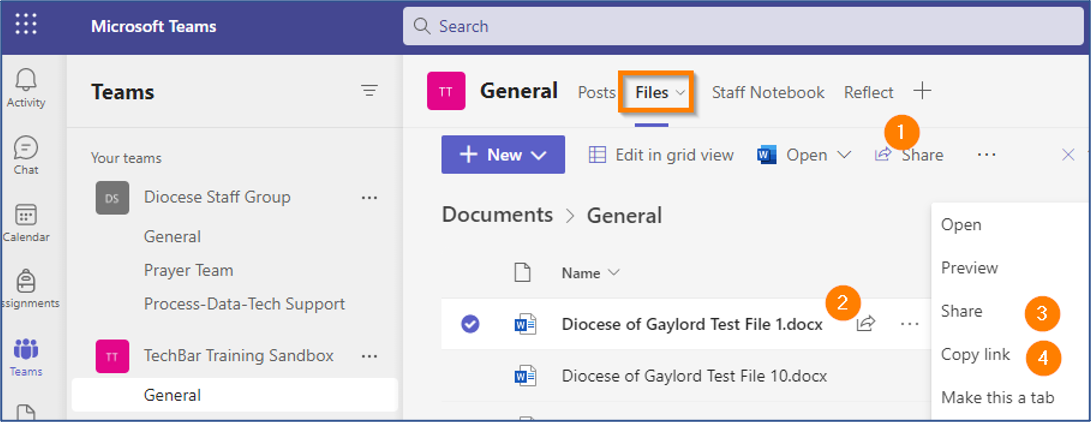Click Edit in grid view
The height and width of the screenshot is (422, 1092).
point(661,155)
